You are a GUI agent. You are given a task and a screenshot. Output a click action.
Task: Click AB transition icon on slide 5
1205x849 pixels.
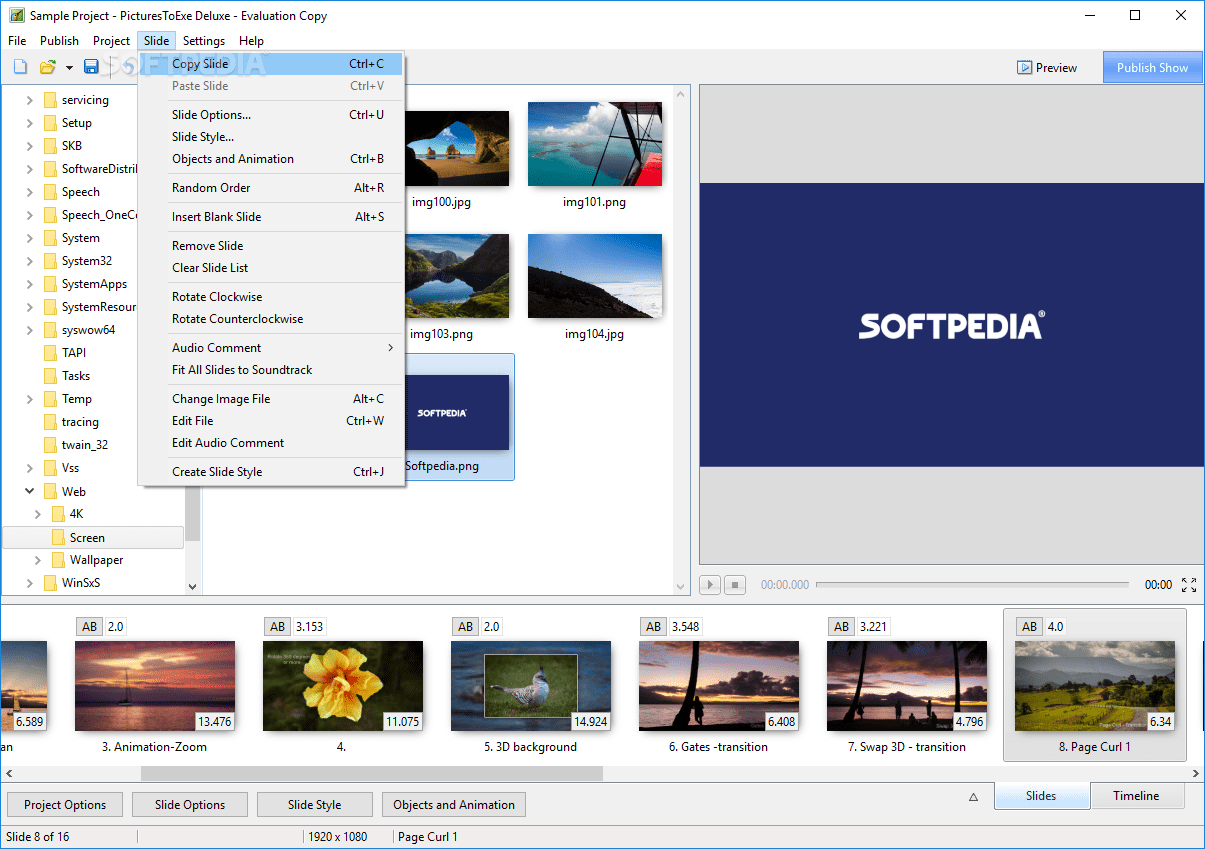pos(466,626)
